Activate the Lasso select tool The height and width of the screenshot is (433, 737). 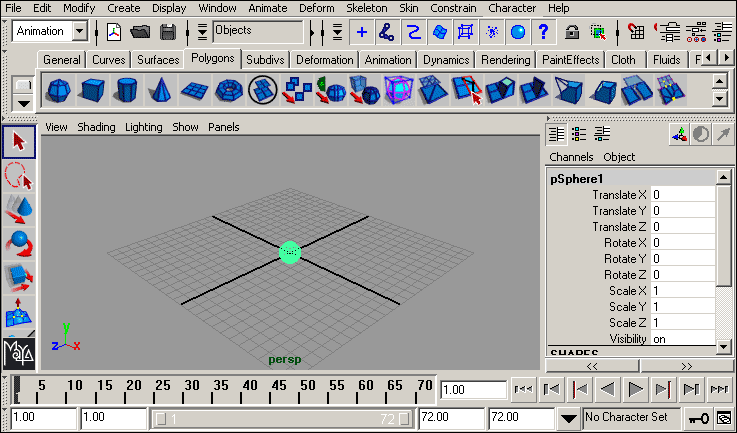coord(19,176)
